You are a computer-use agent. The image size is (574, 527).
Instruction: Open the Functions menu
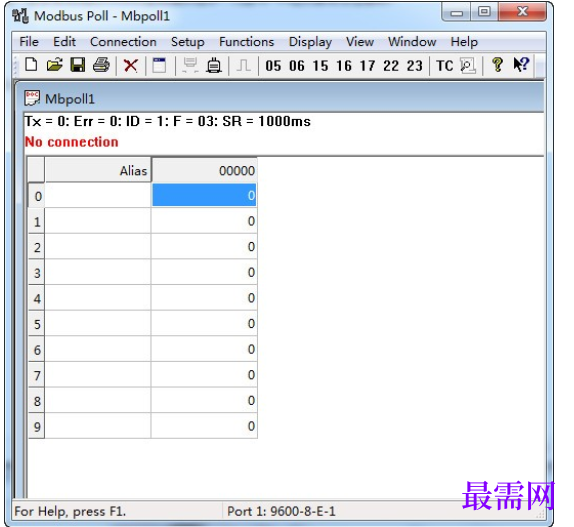click(246, 42)
